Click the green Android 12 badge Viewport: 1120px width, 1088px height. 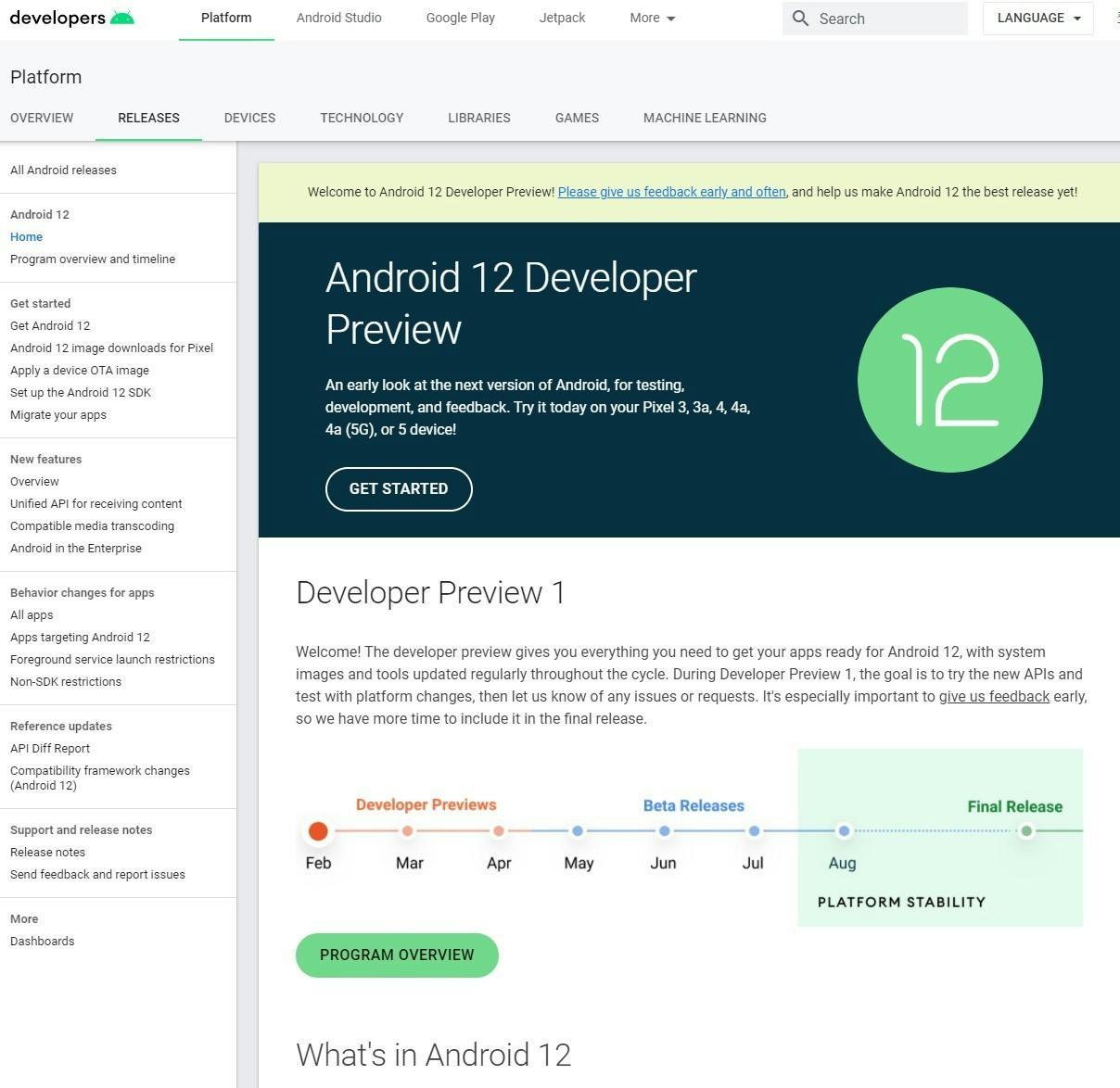point(949,380)
